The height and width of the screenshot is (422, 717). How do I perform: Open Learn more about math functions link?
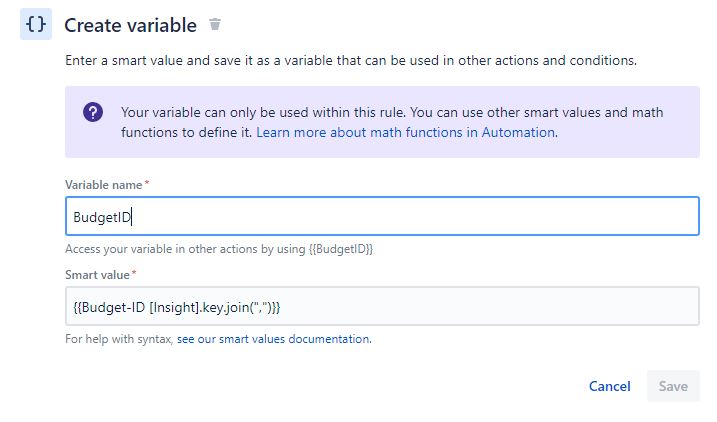pos(407,133)
